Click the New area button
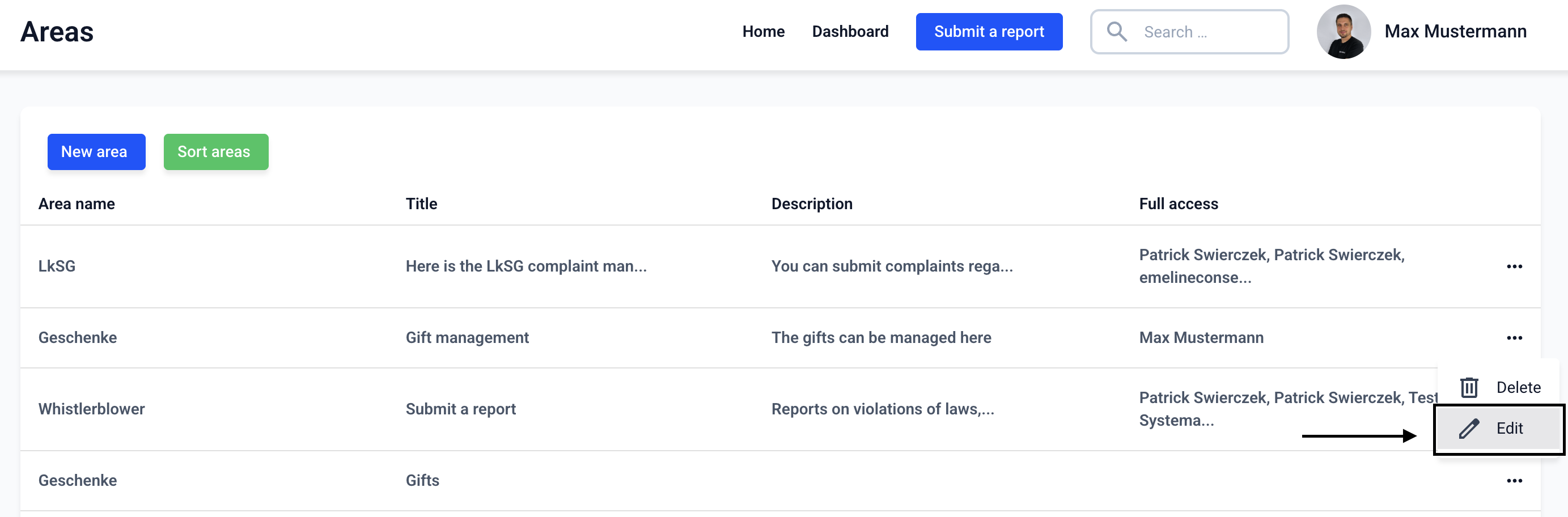This screenshot has width=1568, height=517. point(96,151)
